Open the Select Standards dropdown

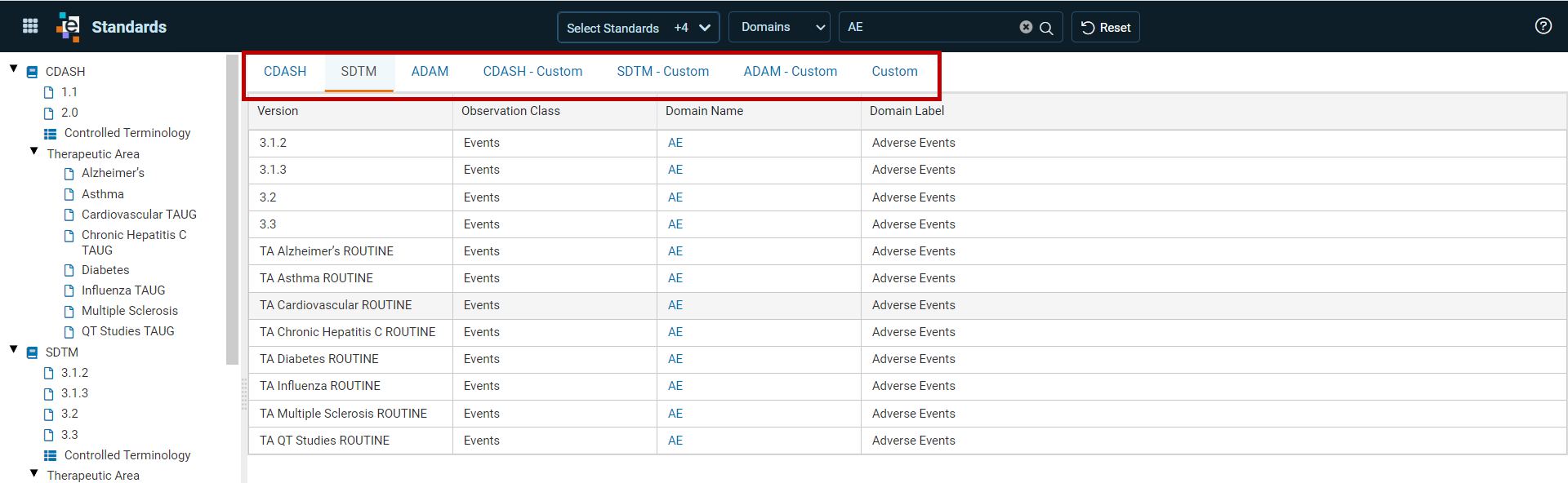[638, 27]
